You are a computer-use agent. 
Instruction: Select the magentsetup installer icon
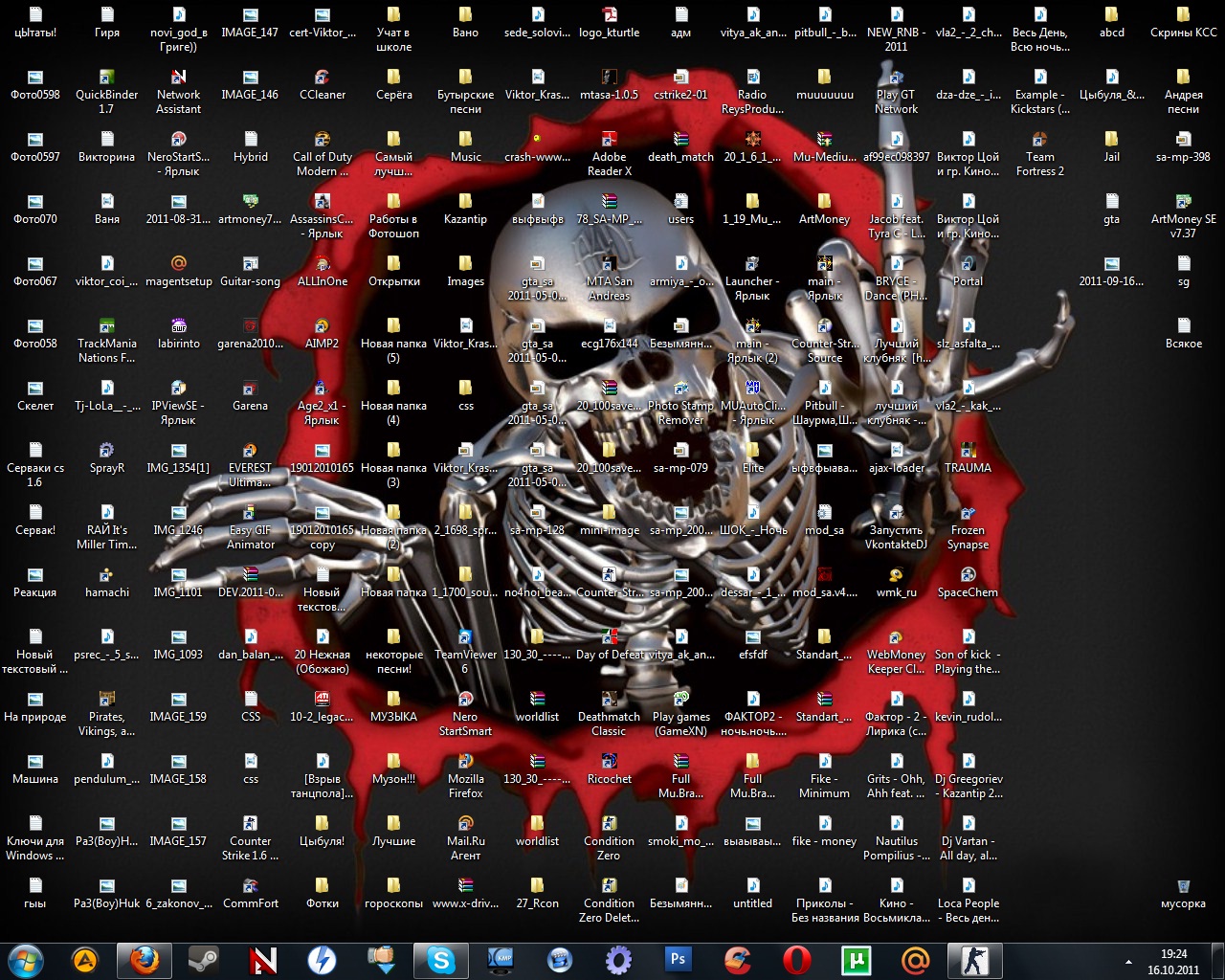coord(179,272)
